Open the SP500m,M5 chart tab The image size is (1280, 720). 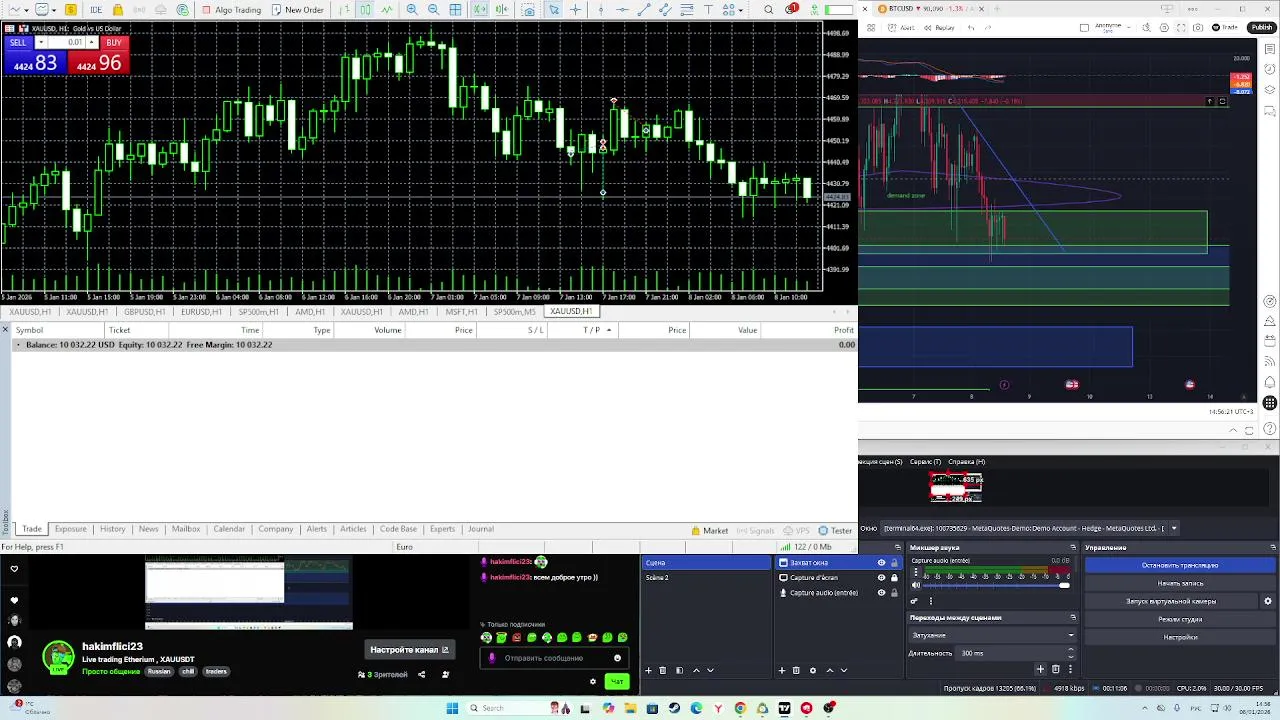(514, 312)
